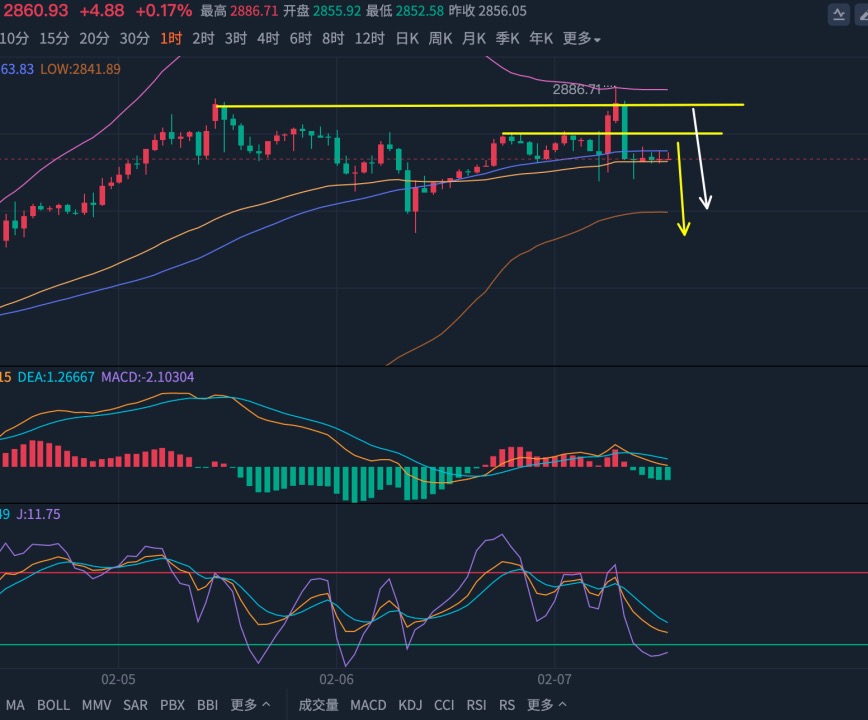The width and height of the screenshot is (868, 720).
Task: Select the 20分 timeframe
Action: (x=94, y=39)
